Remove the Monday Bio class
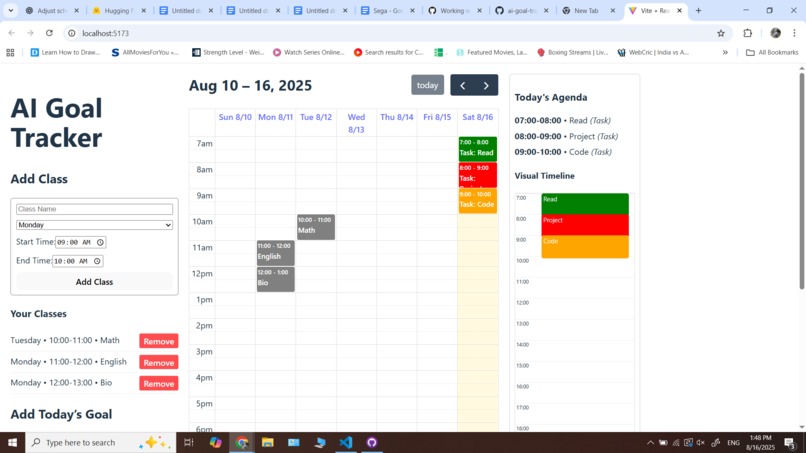Screen dimensions: 806x453 coord(158,384)
